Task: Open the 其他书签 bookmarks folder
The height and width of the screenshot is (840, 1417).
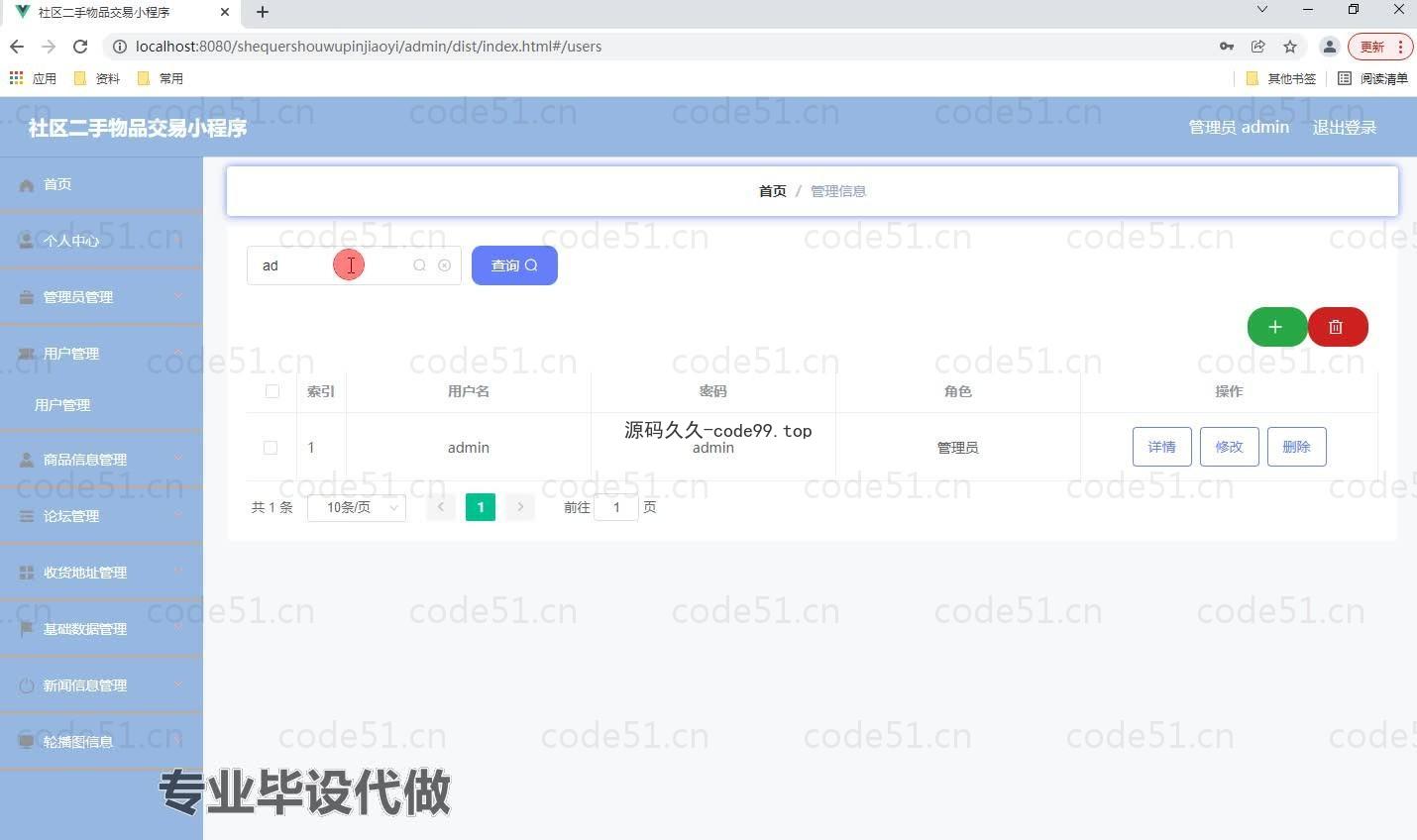Action: [1281, 78]
